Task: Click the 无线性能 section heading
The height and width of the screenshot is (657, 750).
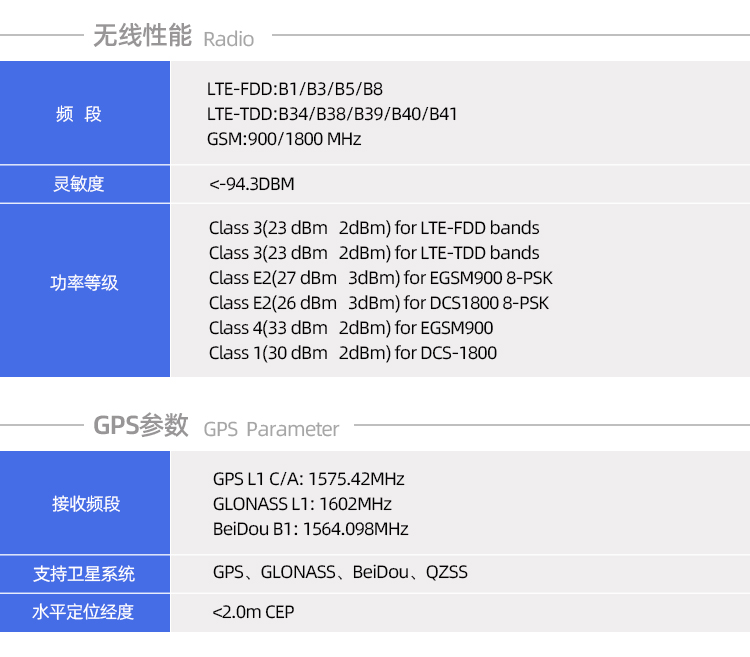Action: point(141,37)
